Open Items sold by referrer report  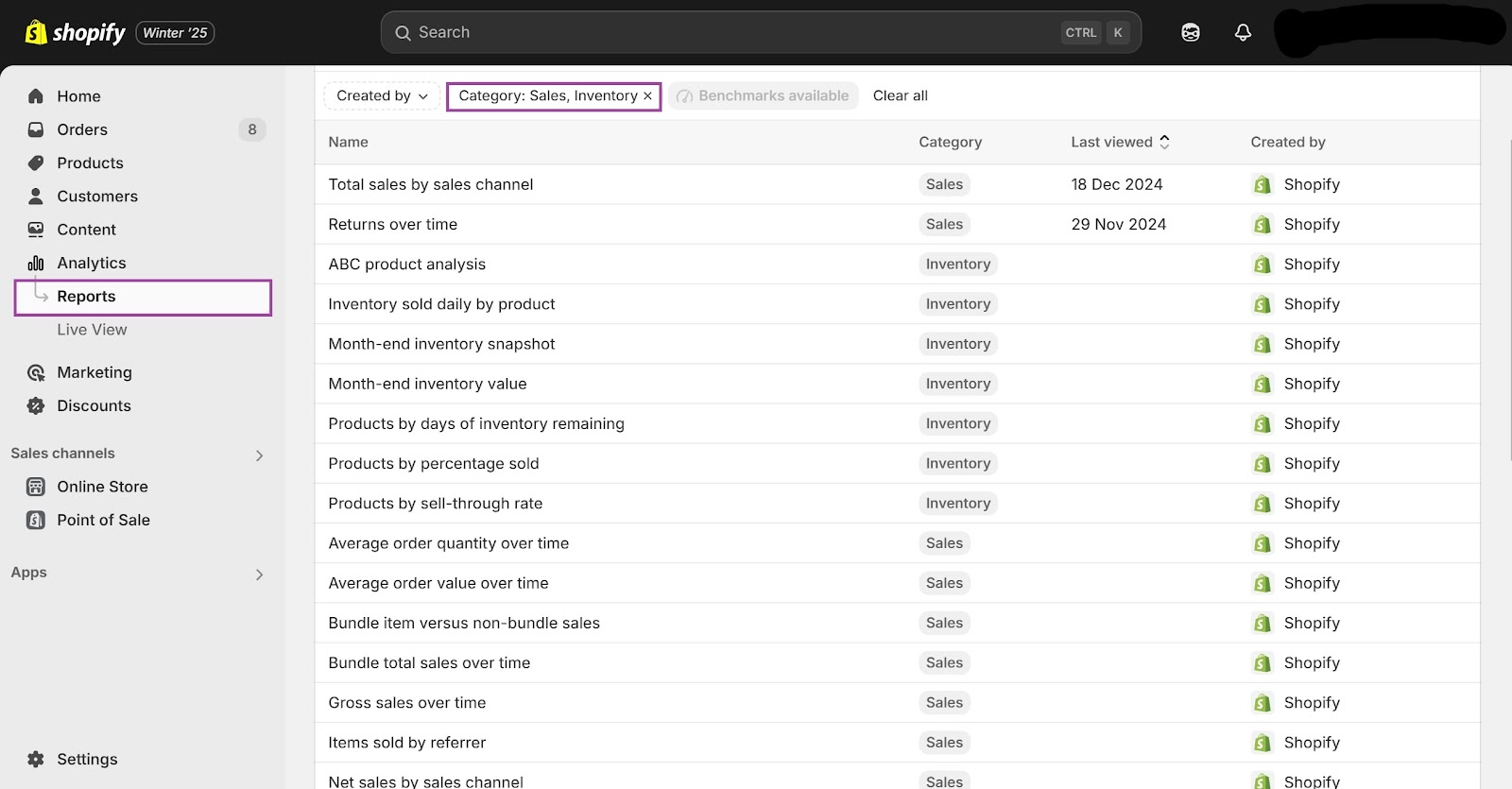[x=407, y=743]
